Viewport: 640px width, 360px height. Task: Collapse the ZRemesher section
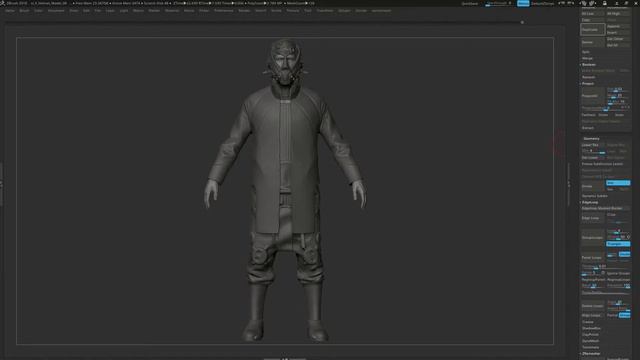591,353
